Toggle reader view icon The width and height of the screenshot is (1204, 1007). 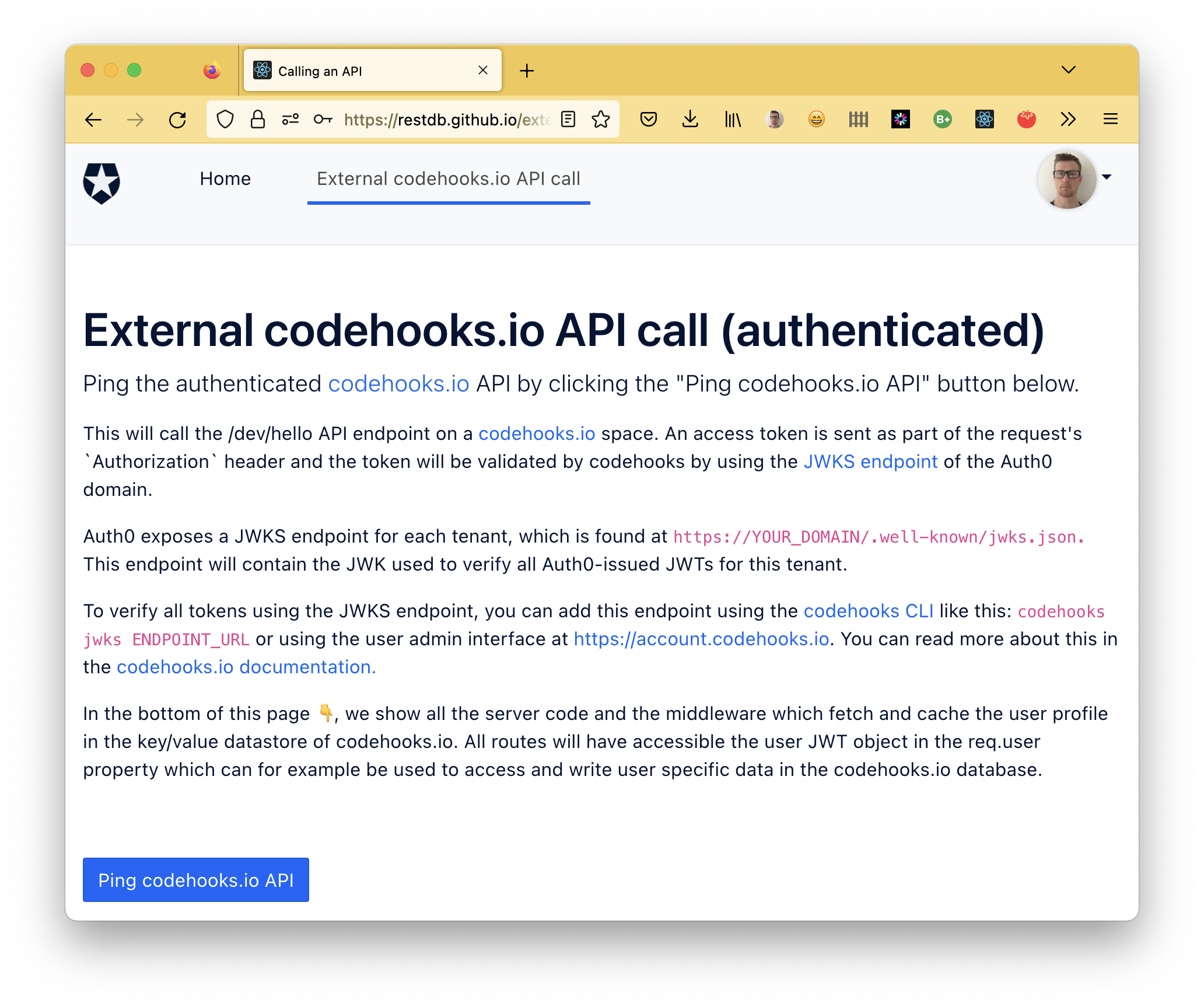point(568,120)
